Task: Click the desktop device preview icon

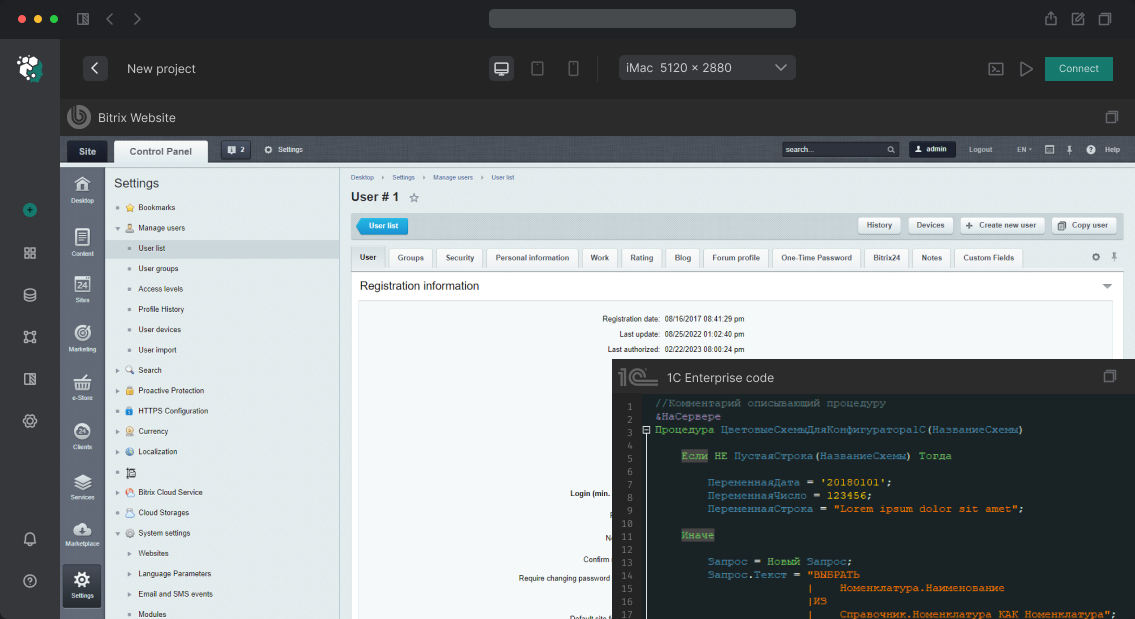Action: click(x=501, y=69)
